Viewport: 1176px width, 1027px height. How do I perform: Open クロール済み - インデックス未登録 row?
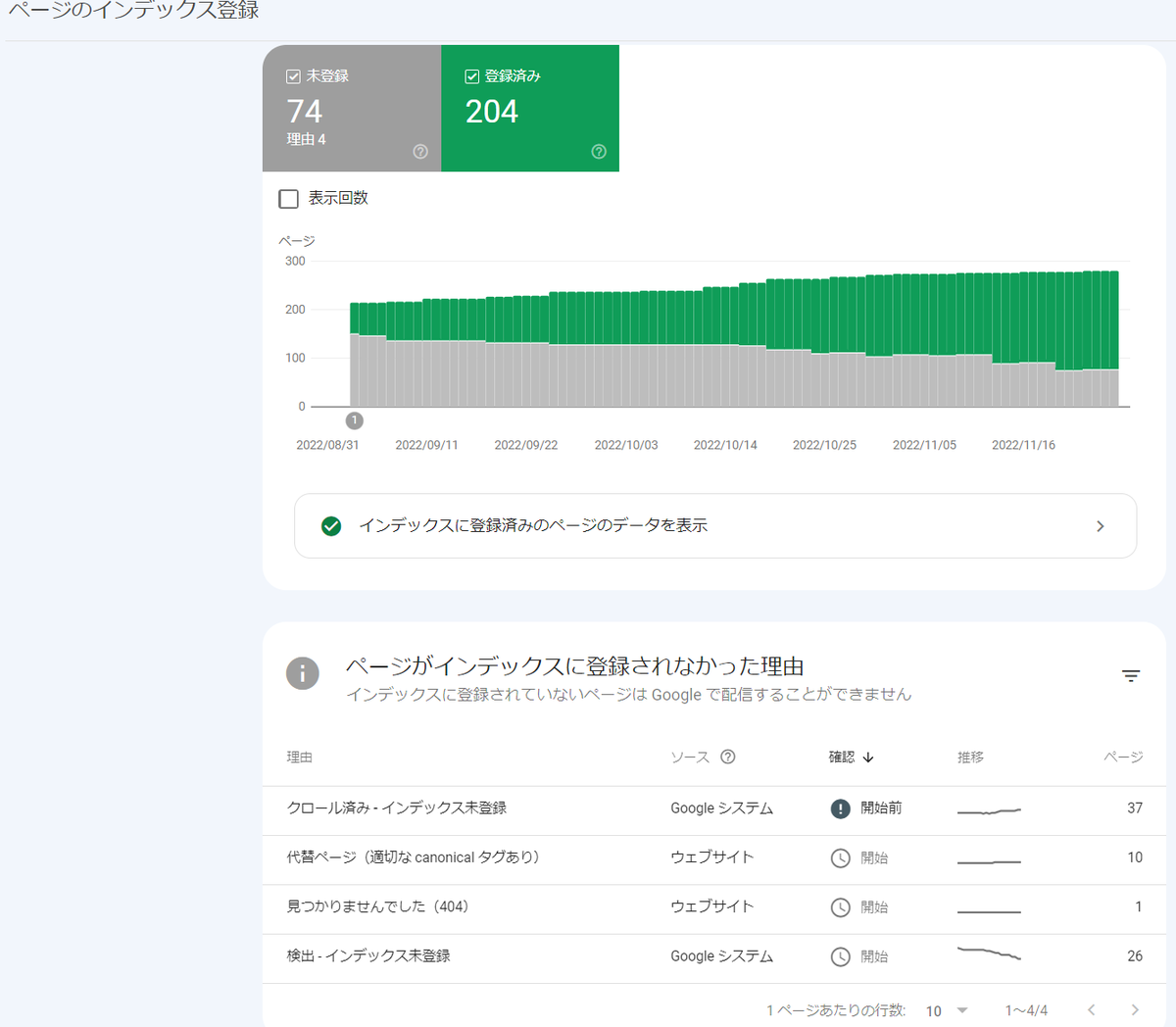pyautogui.click(x=714, y=808)
